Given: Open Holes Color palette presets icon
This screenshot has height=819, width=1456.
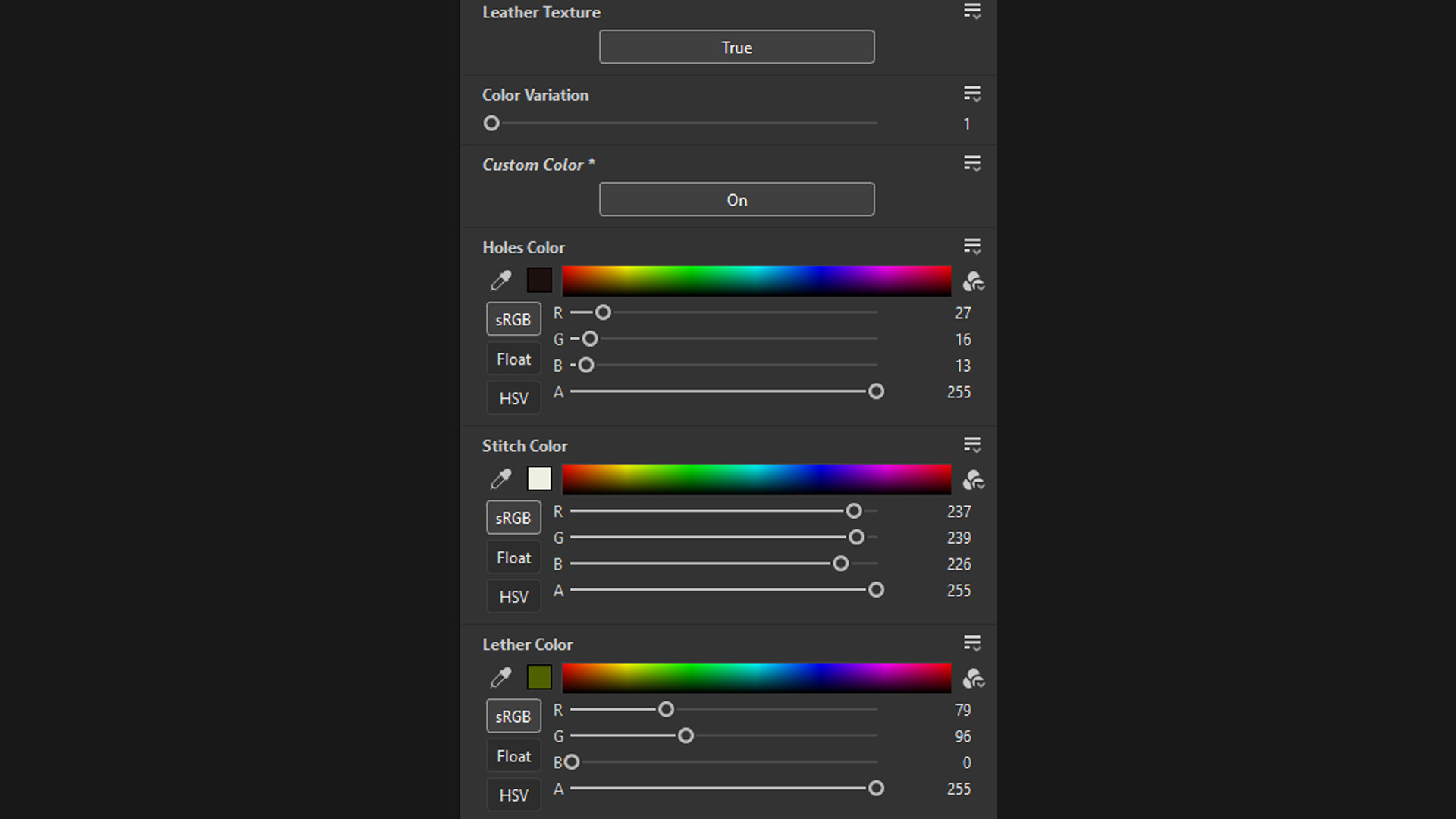Looking at the screenshot, I should coord(973,282).
